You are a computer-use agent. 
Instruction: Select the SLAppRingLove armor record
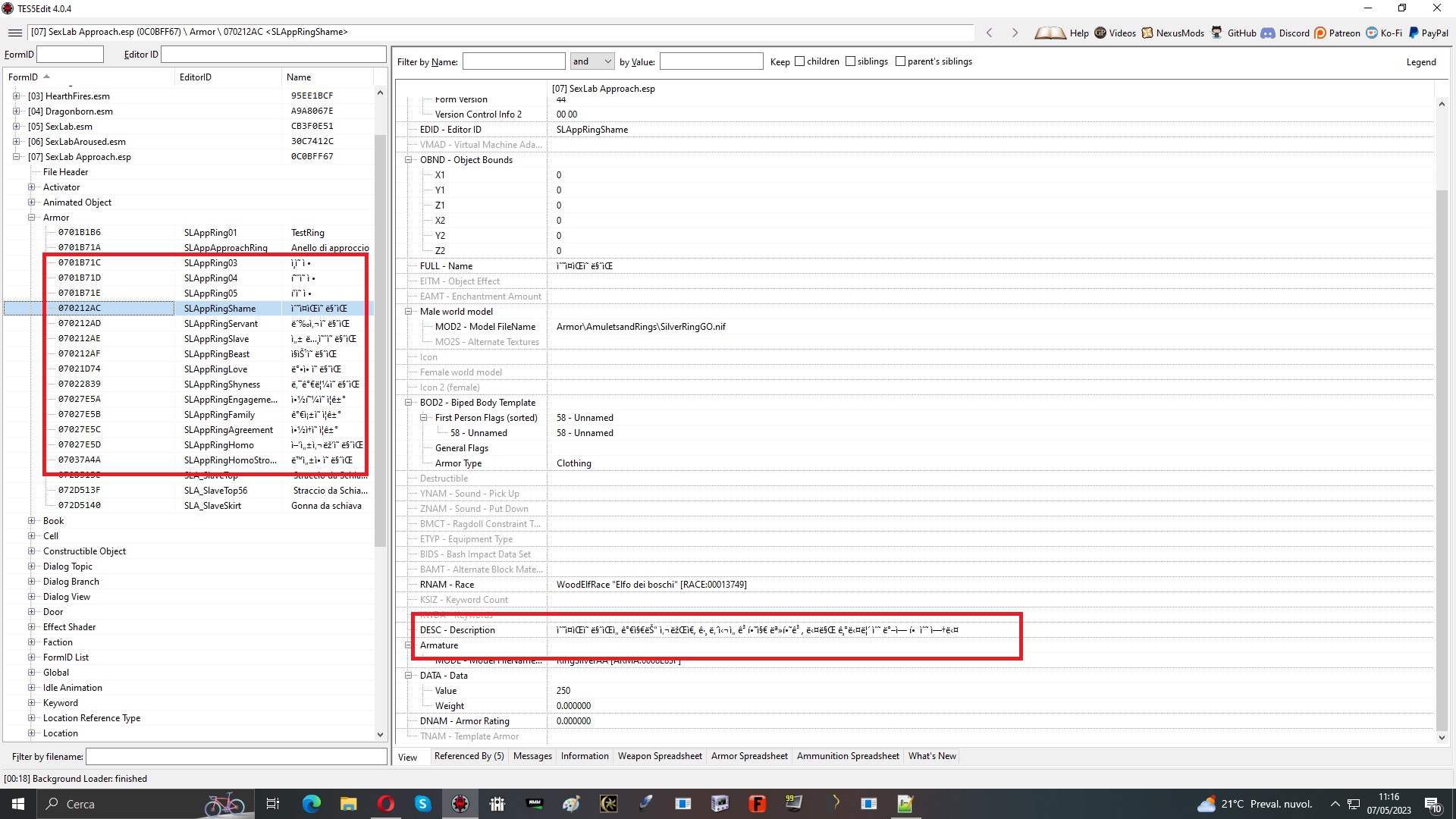pos(215,369)
